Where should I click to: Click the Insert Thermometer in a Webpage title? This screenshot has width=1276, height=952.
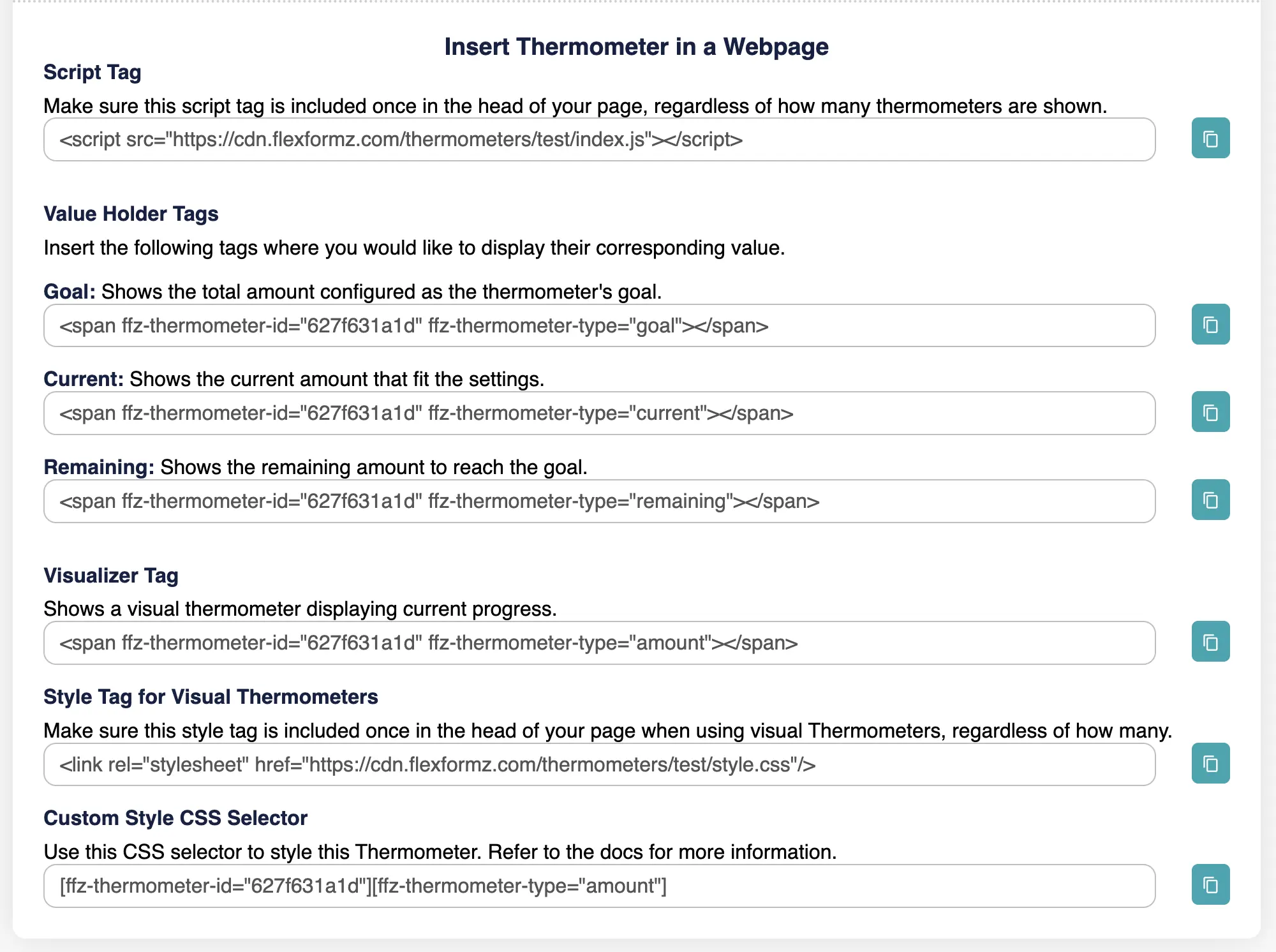point(636,47)
